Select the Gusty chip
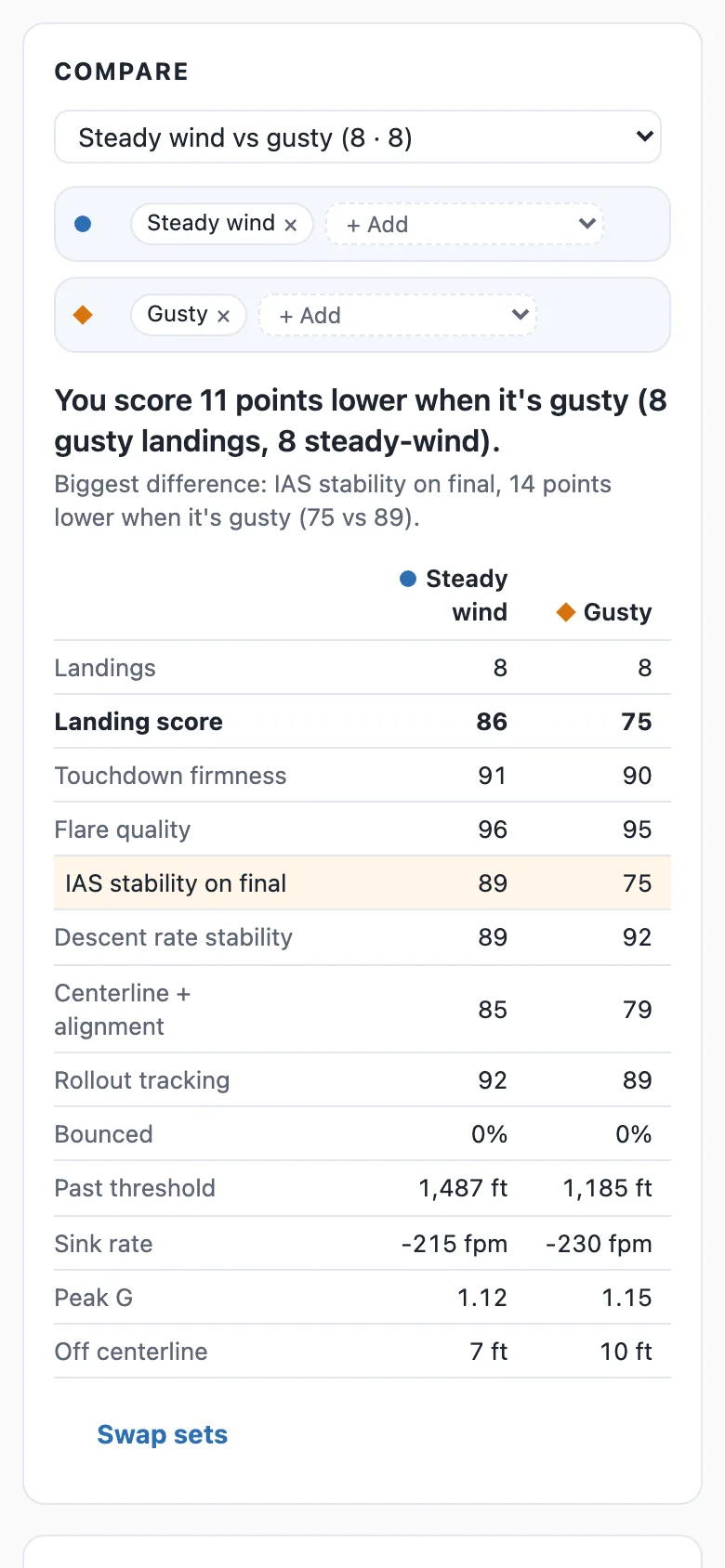This screenshot has width=725, height=1568. 188,315
